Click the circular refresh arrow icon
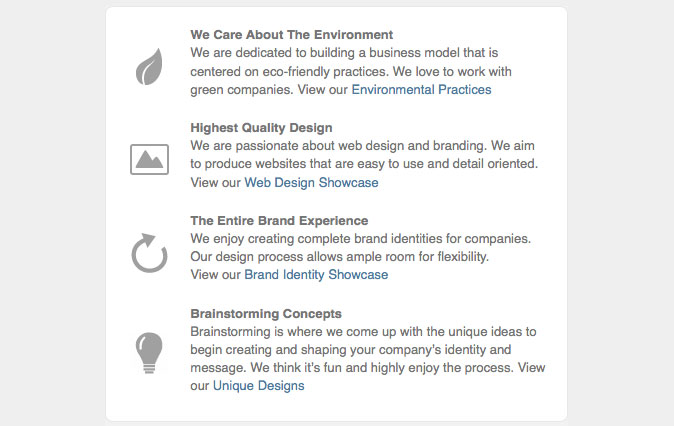 pos(149,253)
